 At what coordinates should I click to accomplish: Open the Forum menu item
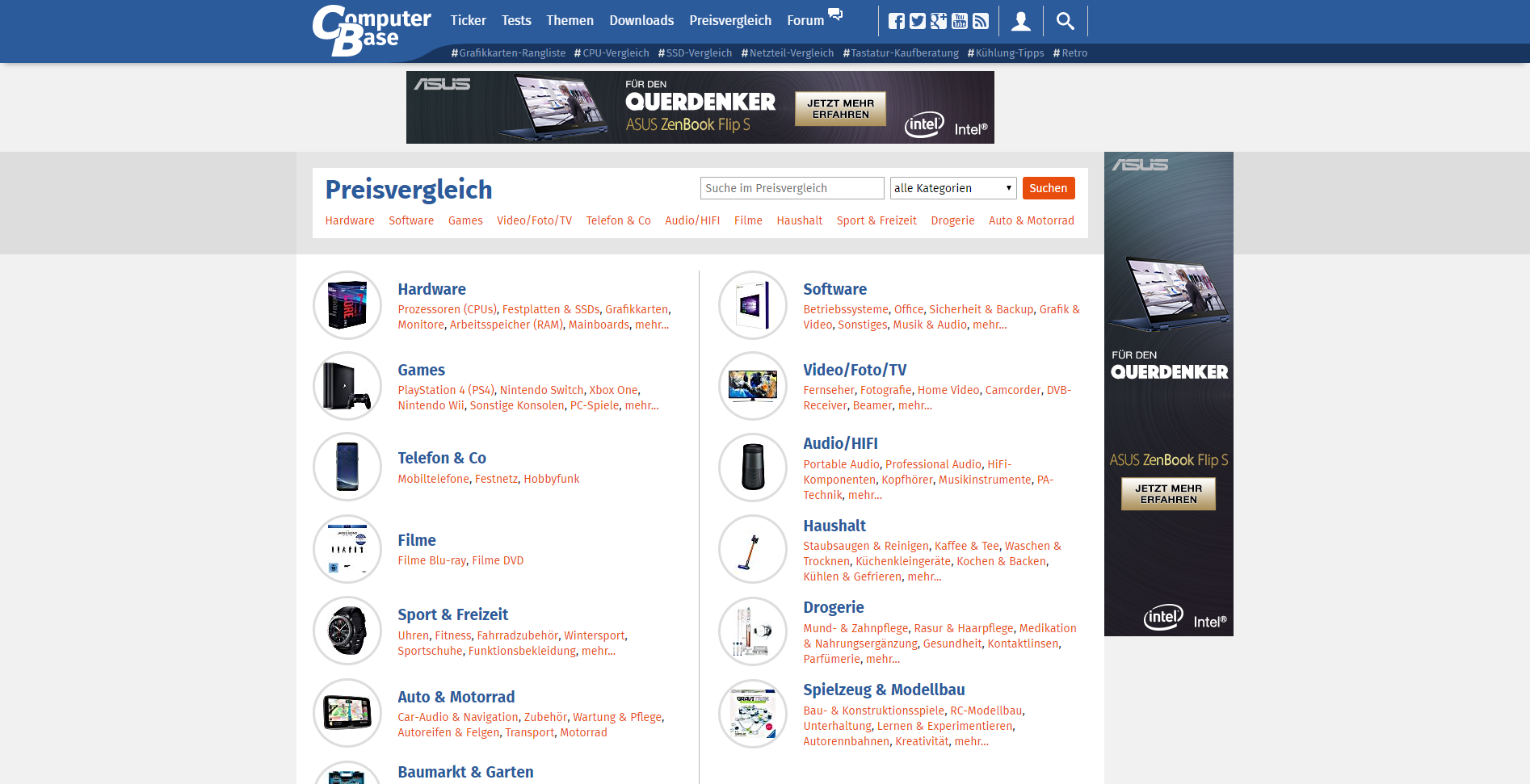pyautogui.click(x=805, y=21)
